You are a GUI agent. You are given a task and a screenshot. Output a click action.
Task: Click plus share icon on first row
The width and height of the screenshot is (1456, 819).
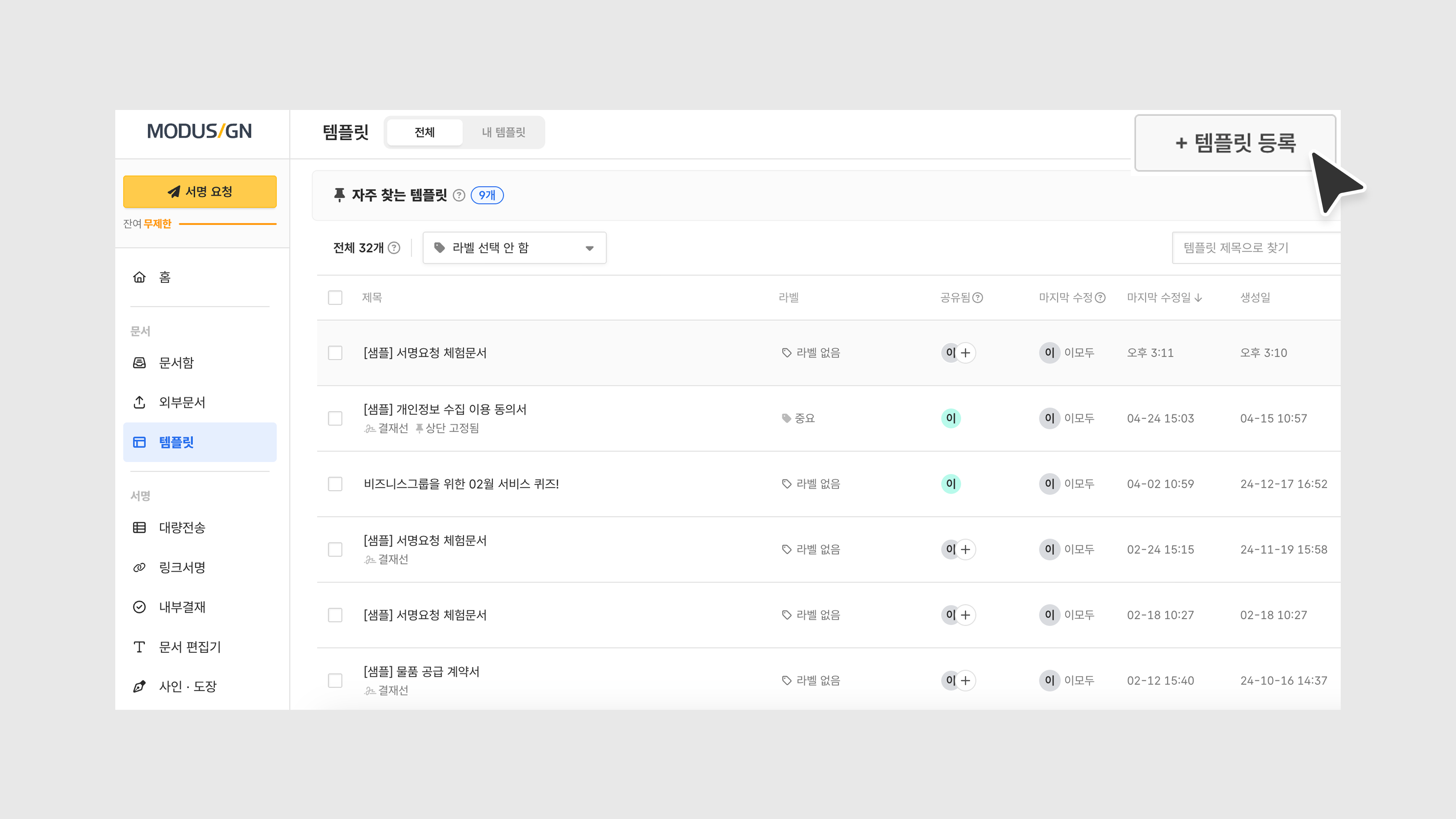[x=965, y=353]
